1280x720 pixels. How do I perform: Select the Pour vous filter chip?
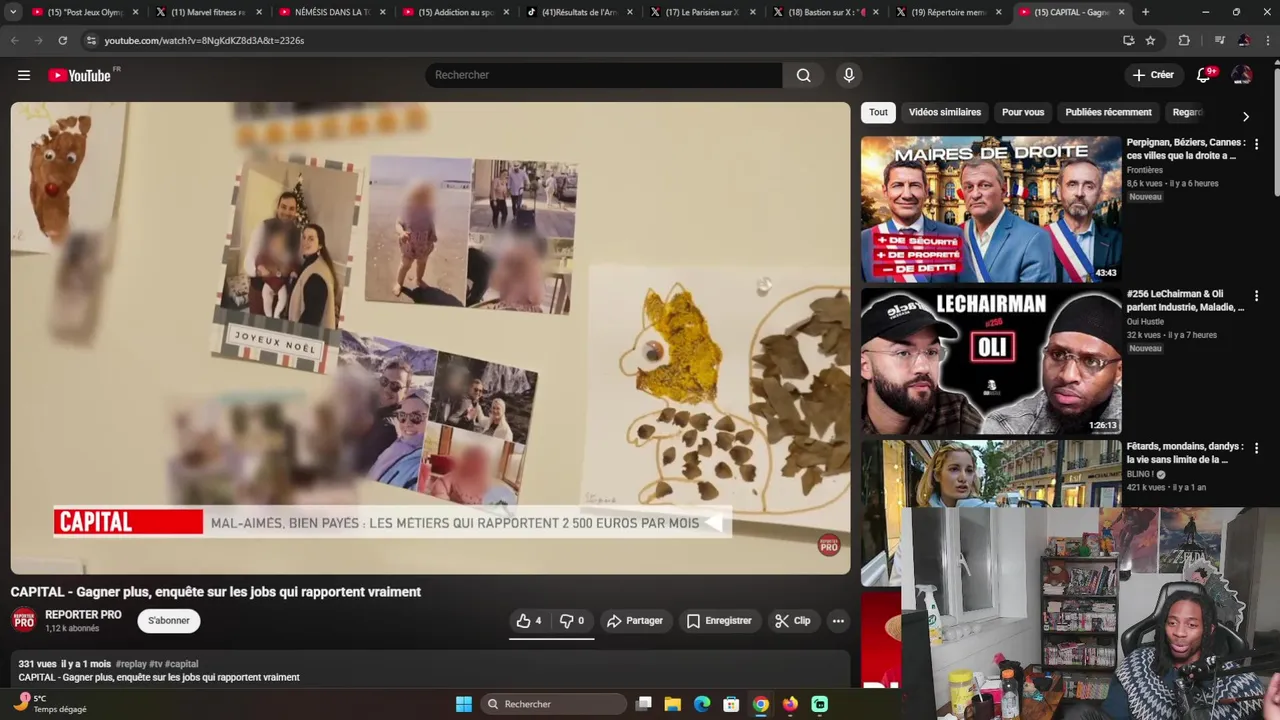coord(1022,112)
